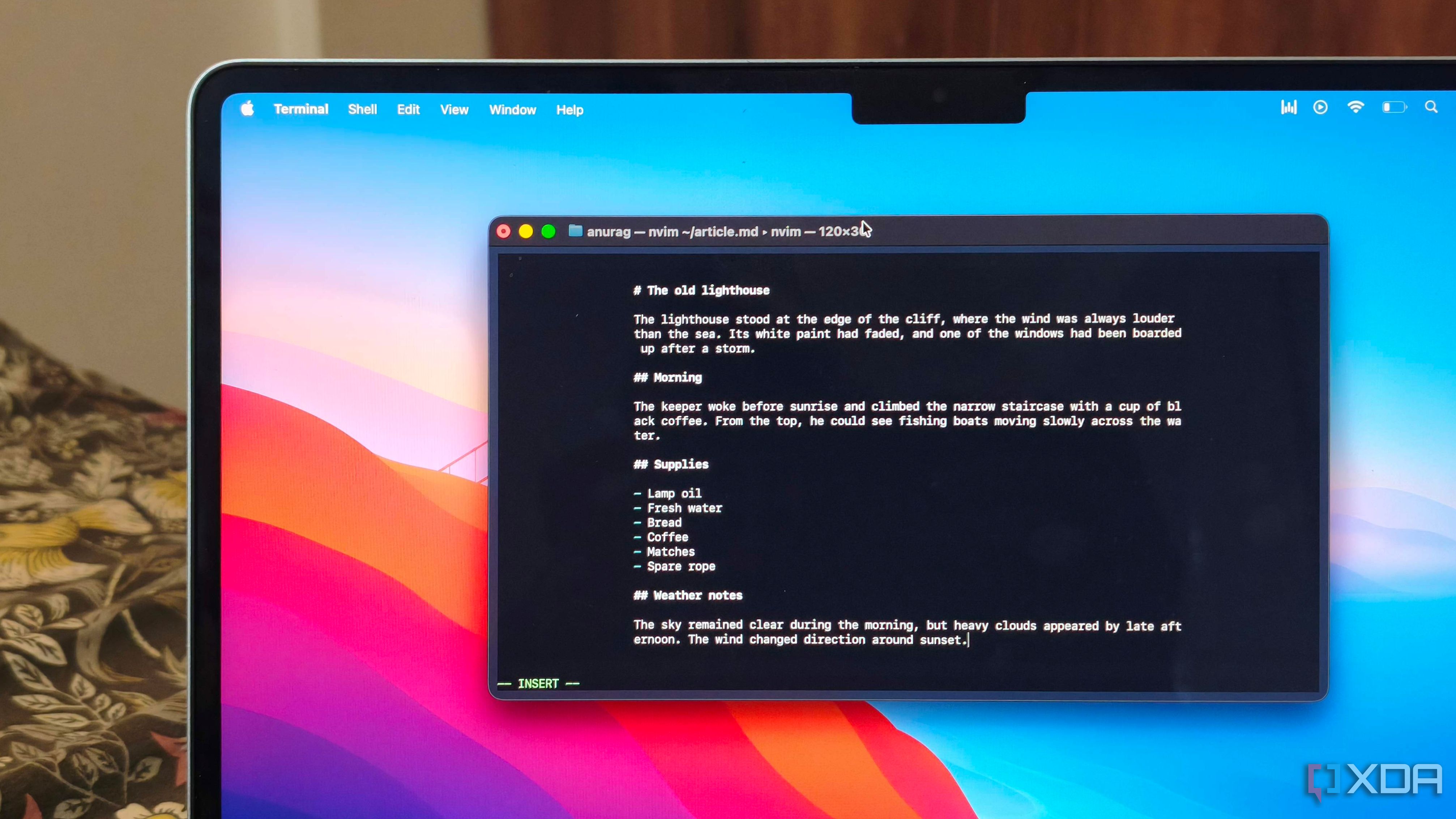Click the line starting 'than the sea.'
This screenshot has height=819, width=1456.
coord(907,334)
